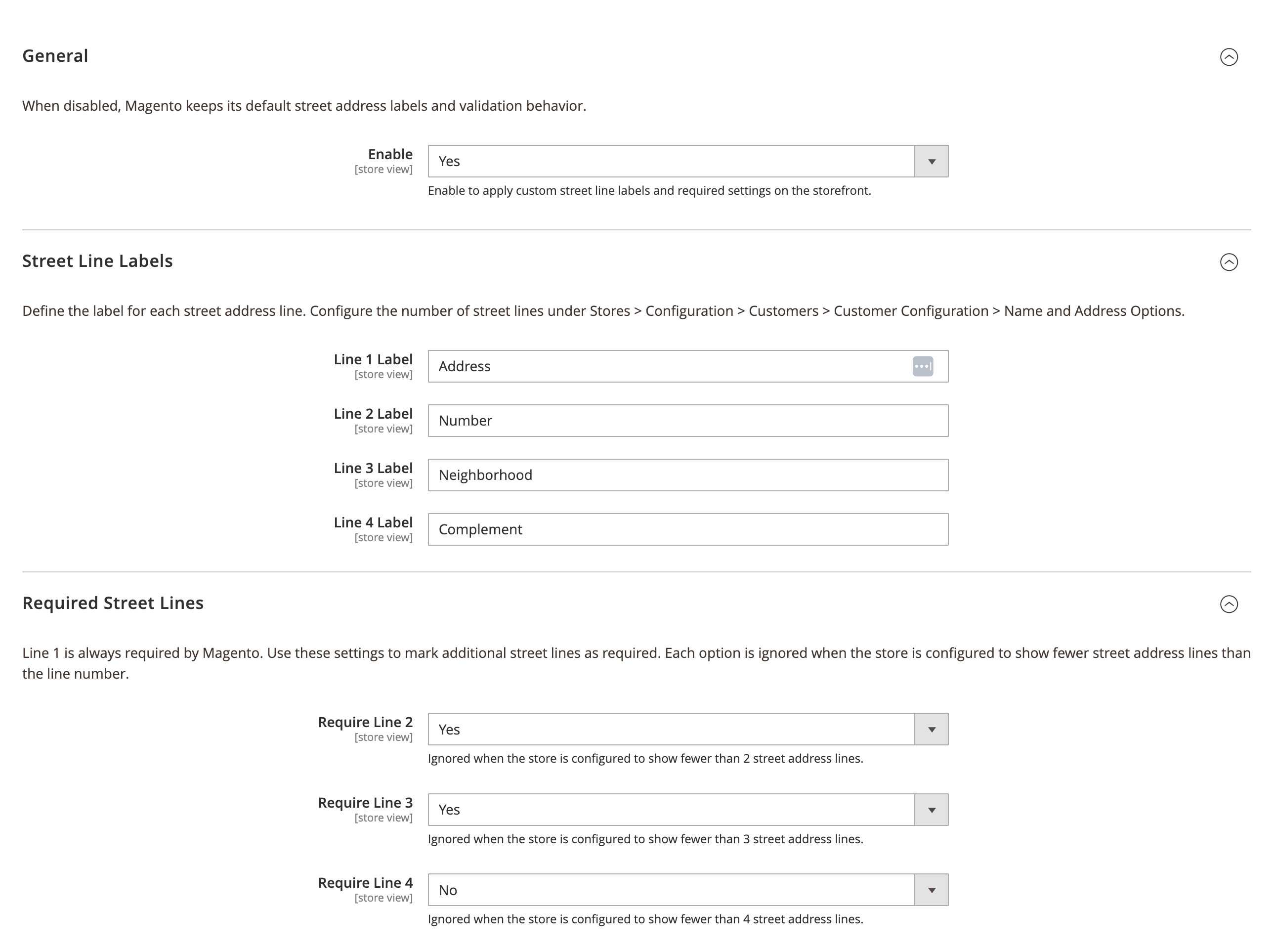Click the Require Line 3 label

(x=365, y=802)
